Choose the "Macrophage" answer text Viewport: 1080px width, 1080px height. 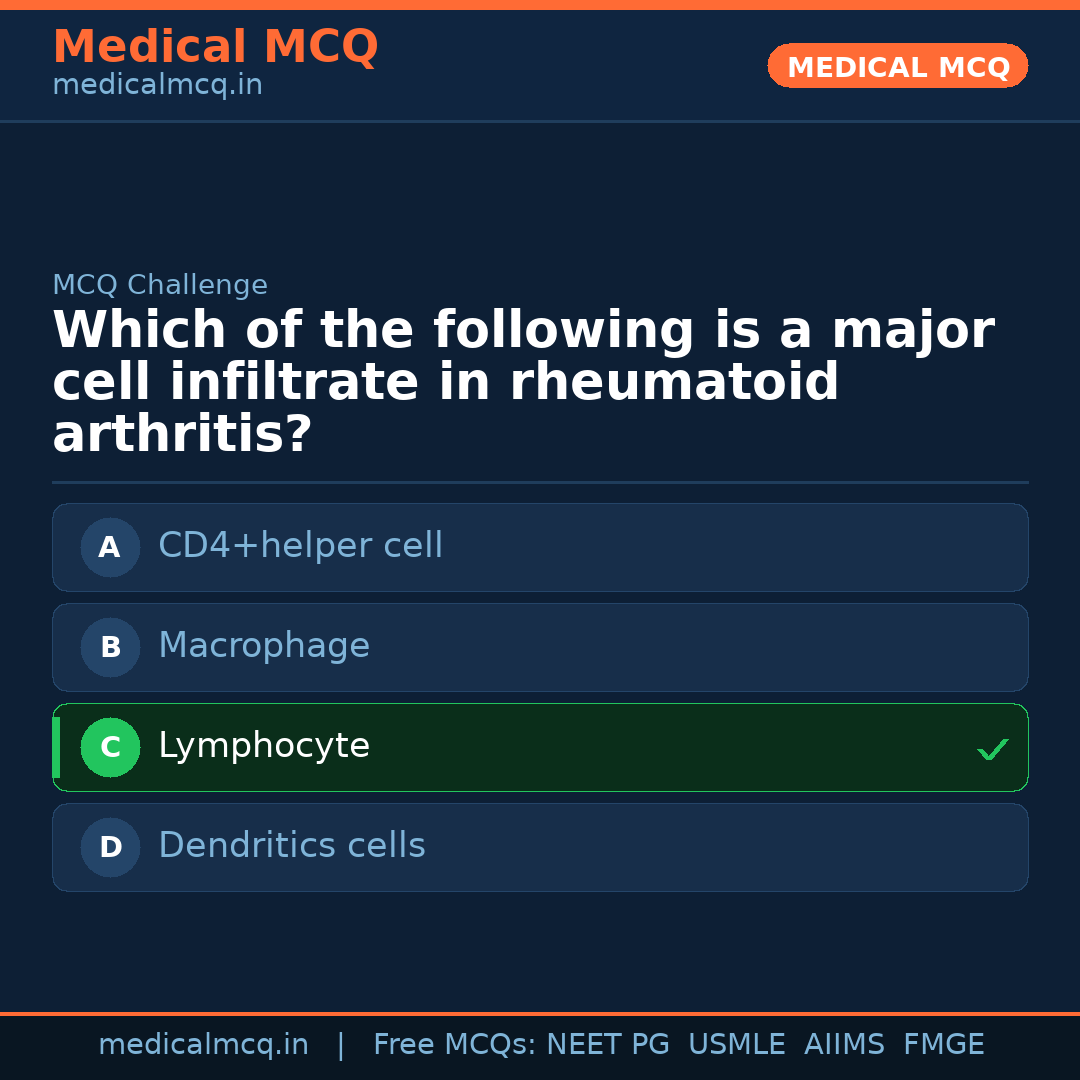tap(264, 646)
